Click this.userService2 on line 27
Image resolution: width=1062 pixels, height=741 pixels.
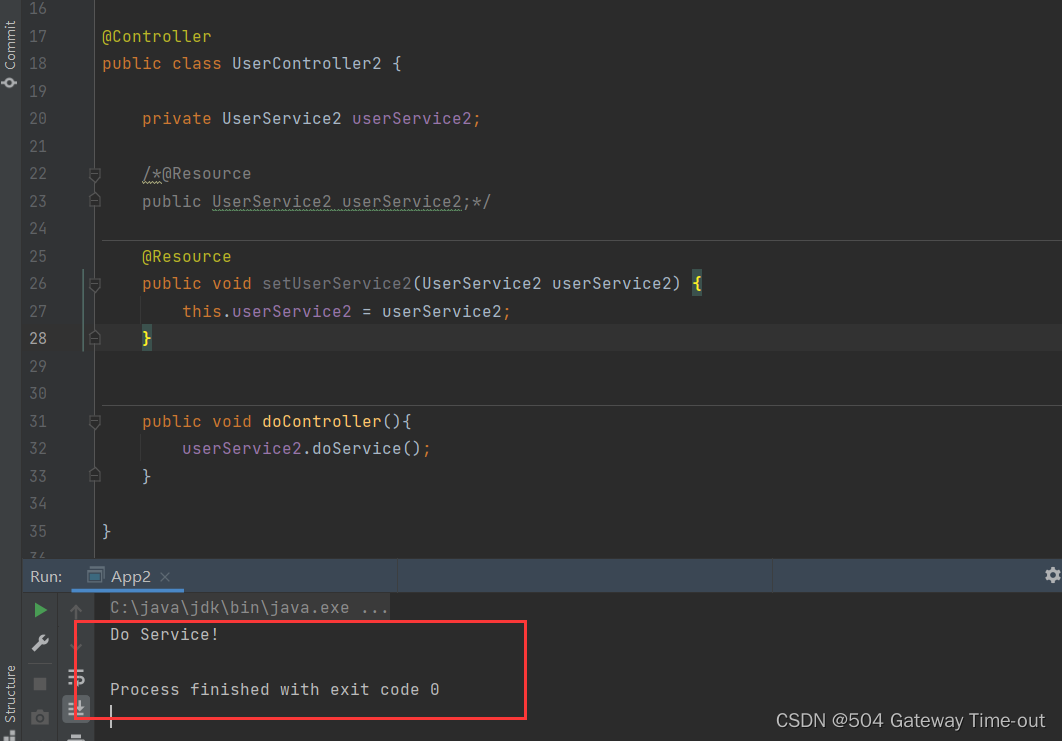[267, 312]
